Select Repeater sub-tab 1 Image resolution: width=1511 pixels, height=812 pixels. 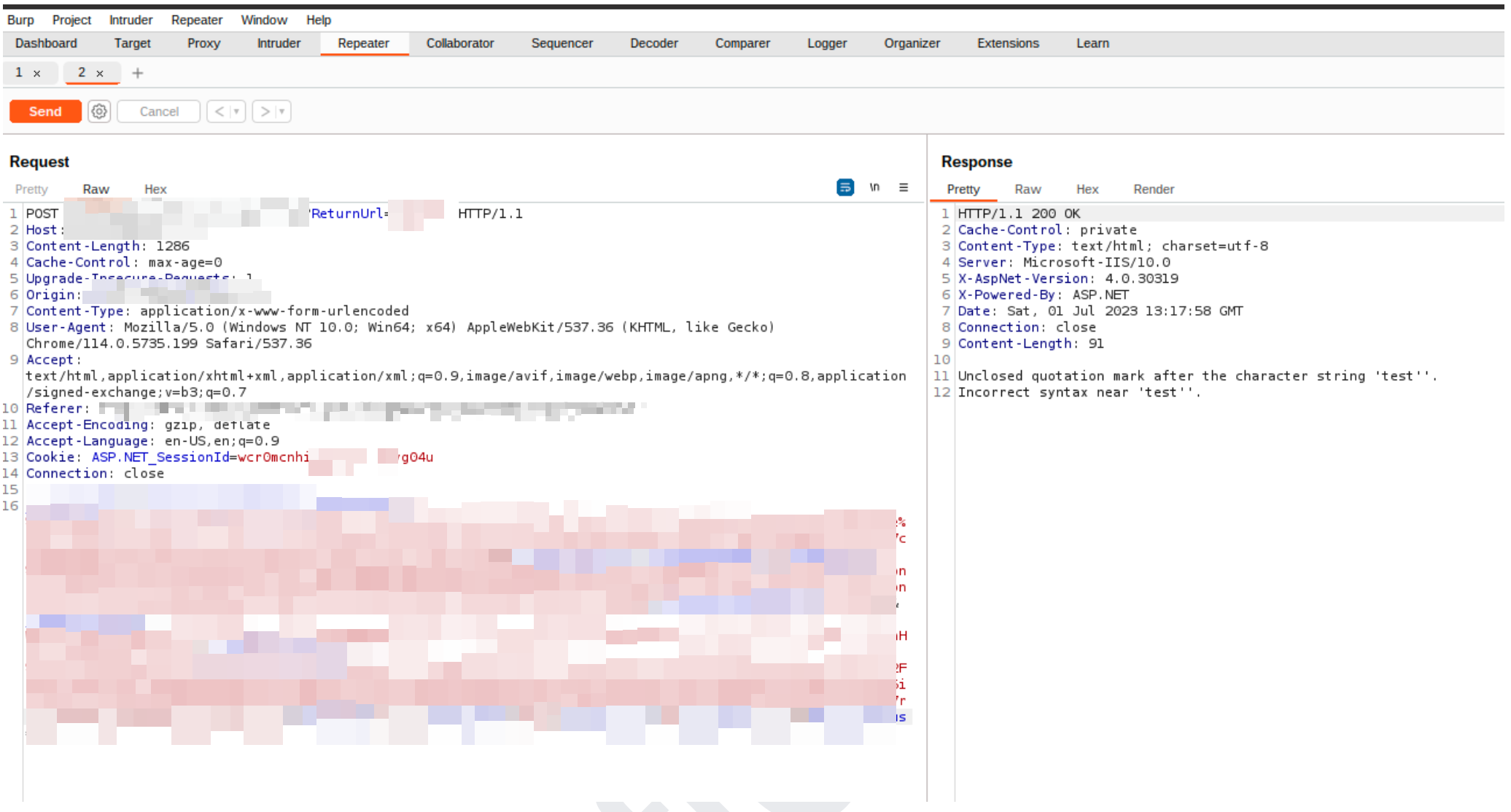point(19,72)
